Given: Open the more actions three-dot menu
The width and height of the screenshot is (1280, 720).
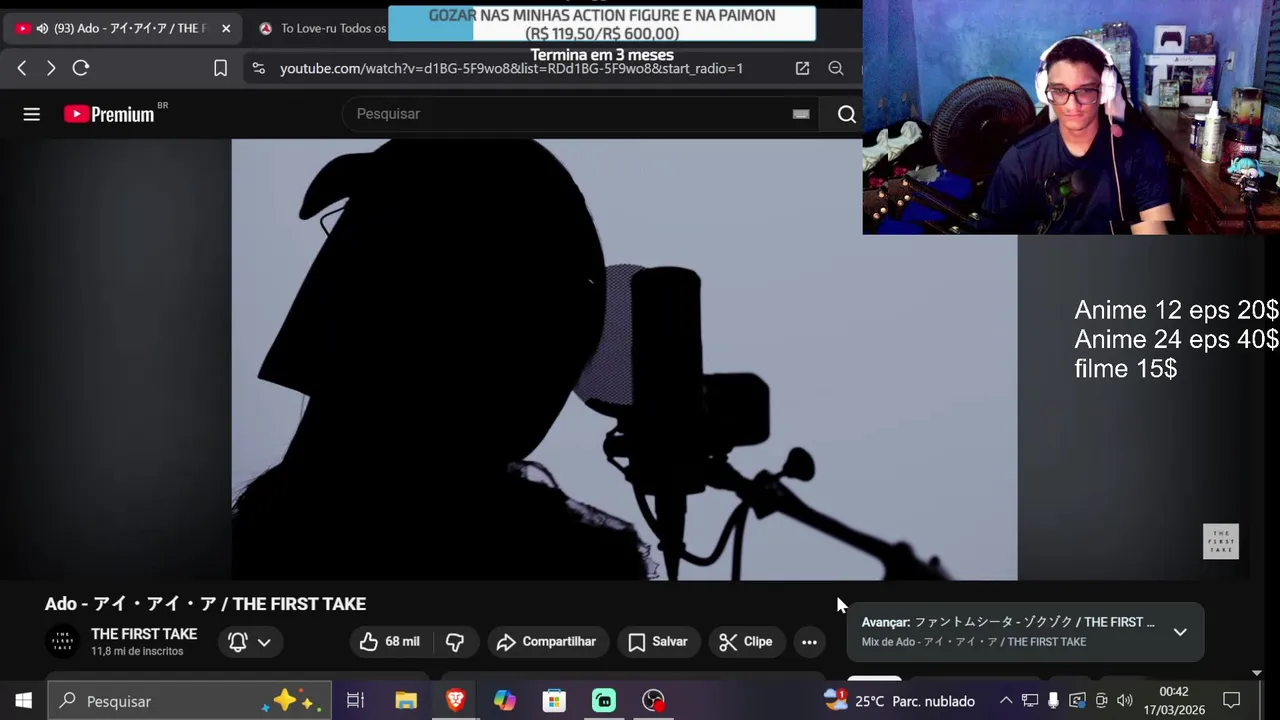Looking at the screenshot, I should click(x=809, y=642).
